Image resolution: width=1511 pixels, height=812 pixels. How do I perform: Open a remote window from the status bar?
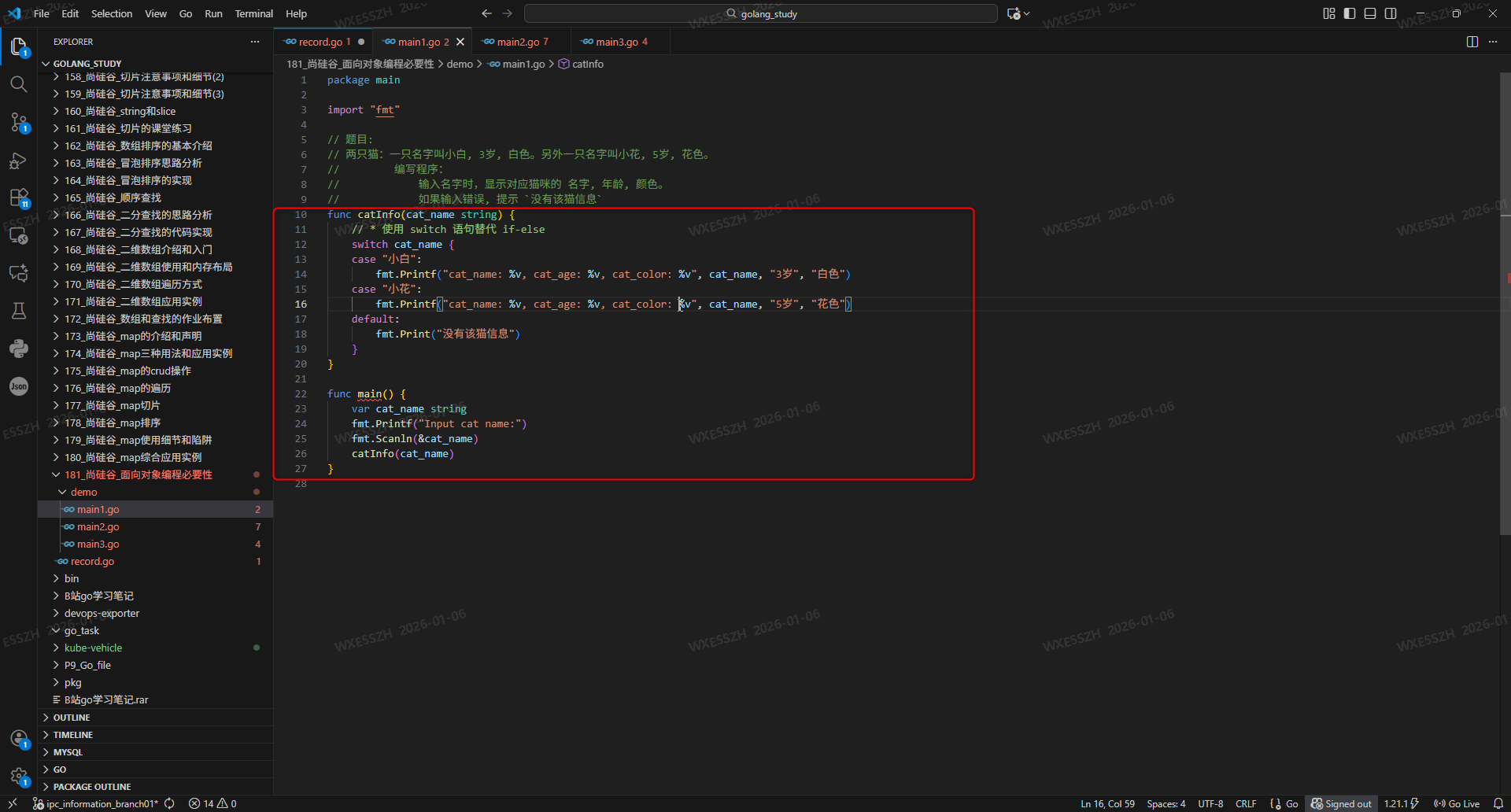pos(13,803)
